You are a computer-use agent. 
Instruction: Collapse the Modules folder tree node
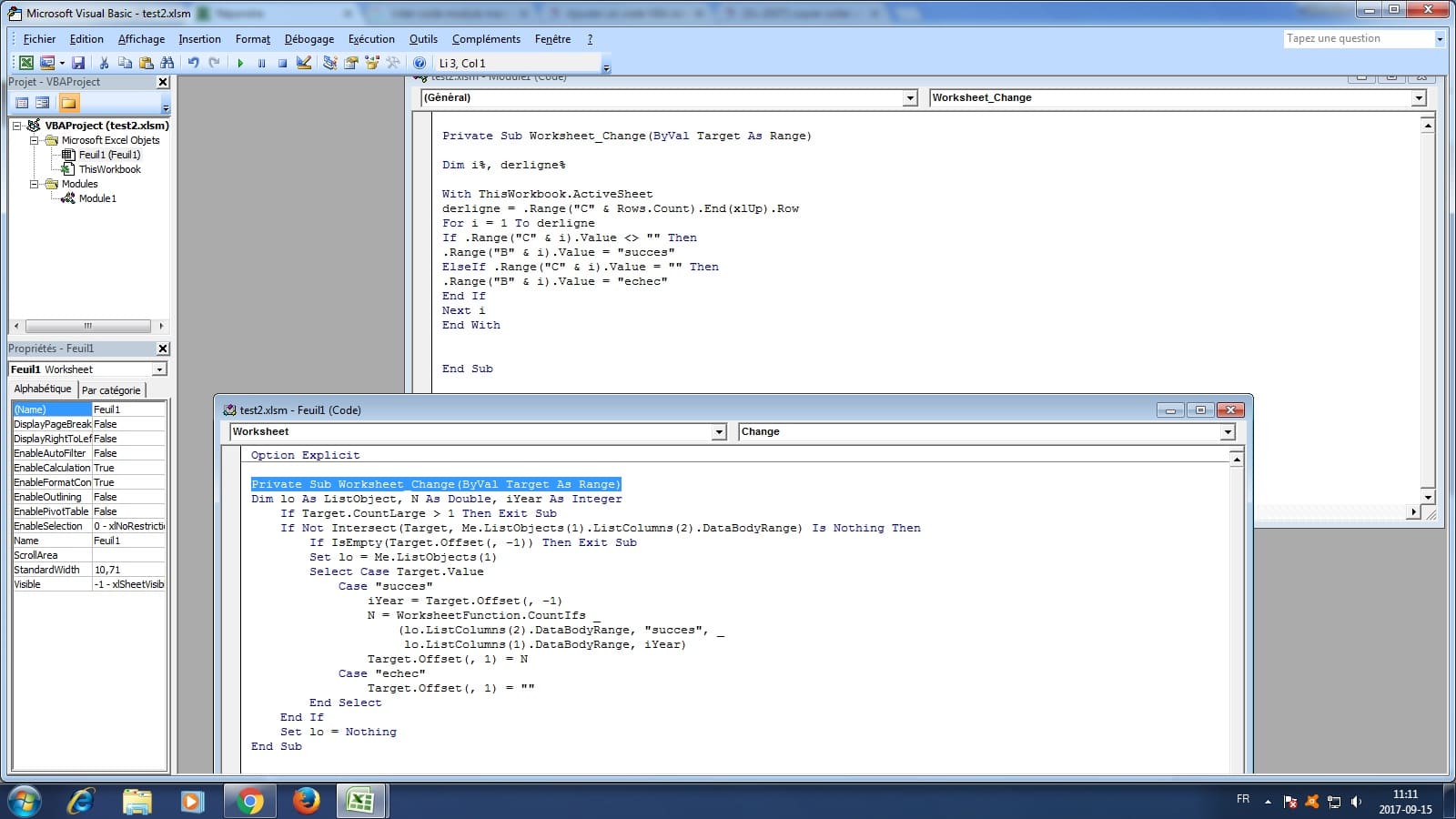click(35, 184)
